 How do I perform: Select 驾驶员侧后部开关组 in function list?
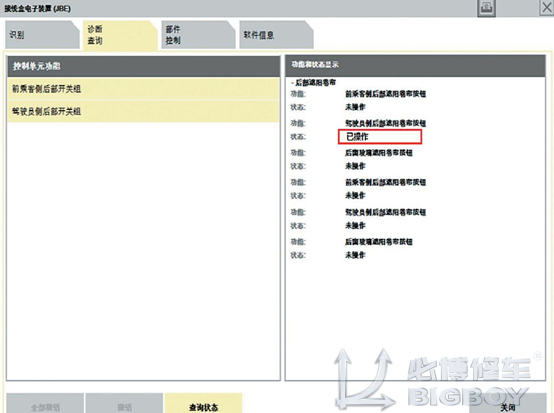click(143, 111)
